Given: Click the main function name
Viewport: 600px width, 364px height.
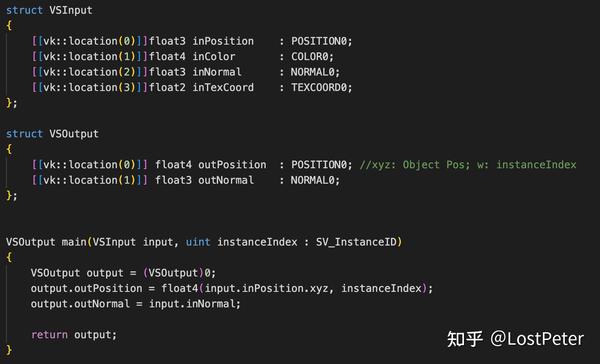Looking at the screenshot, I should [74, 242].
